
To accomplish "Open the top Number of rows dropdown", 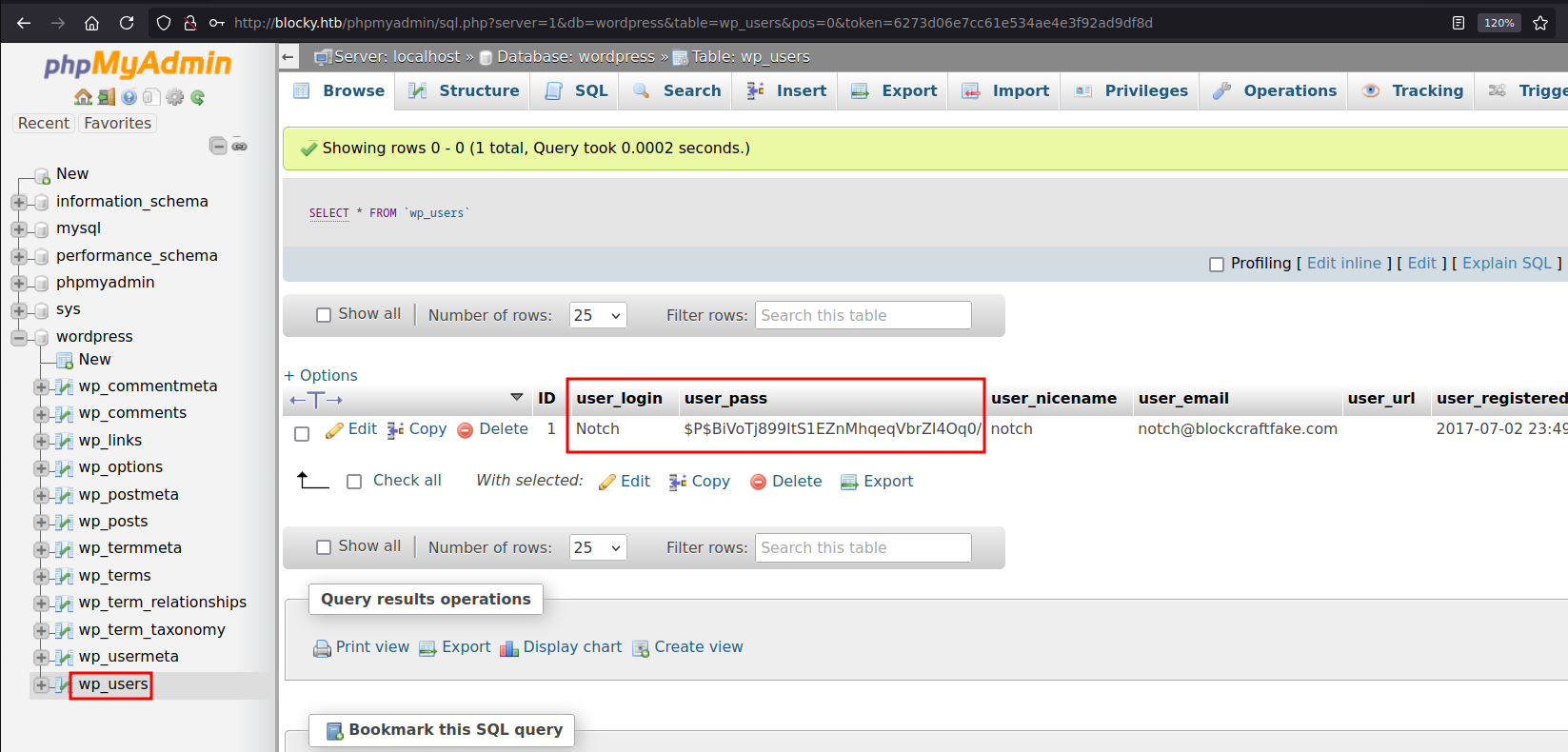I will (x=598, y=315).
